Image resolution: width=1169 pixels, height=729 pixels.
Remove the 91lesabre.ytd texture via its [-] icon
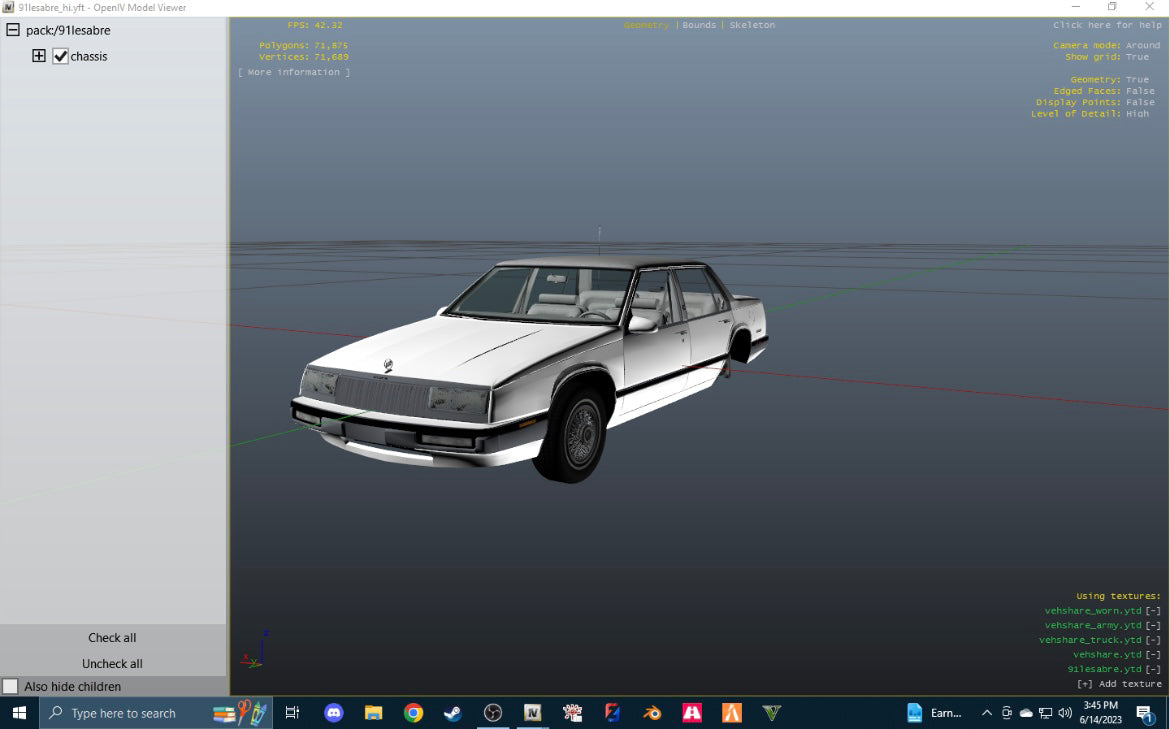point(1153,668)
